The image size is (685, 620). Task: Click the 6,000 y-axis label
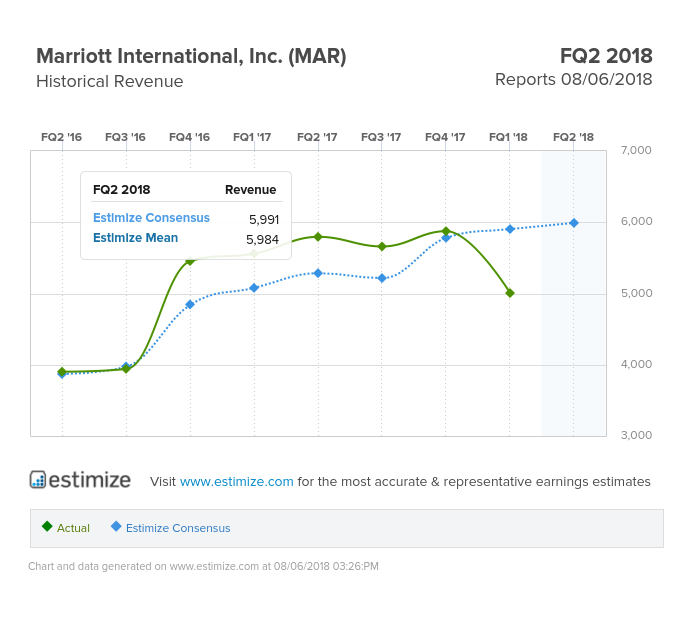point(637,221)
